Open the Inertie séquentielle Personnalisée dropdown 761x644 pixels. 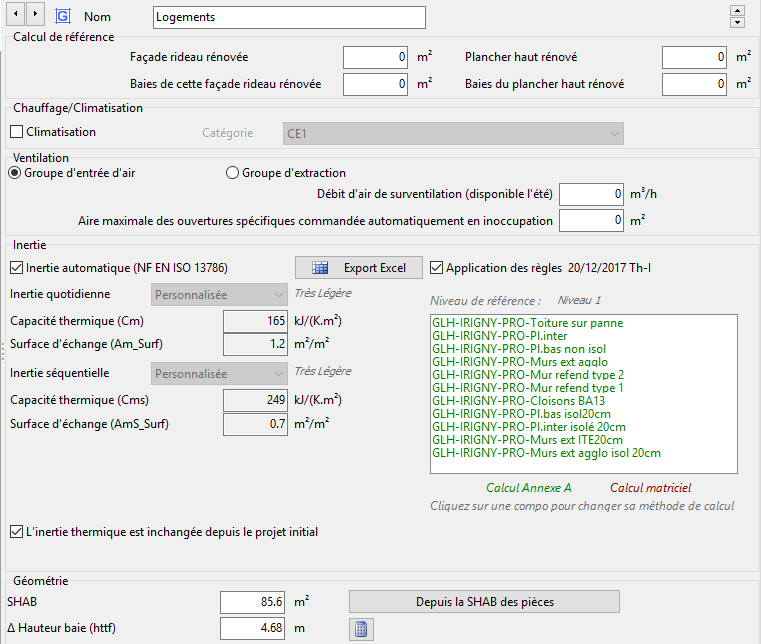(x=219, y=374)
